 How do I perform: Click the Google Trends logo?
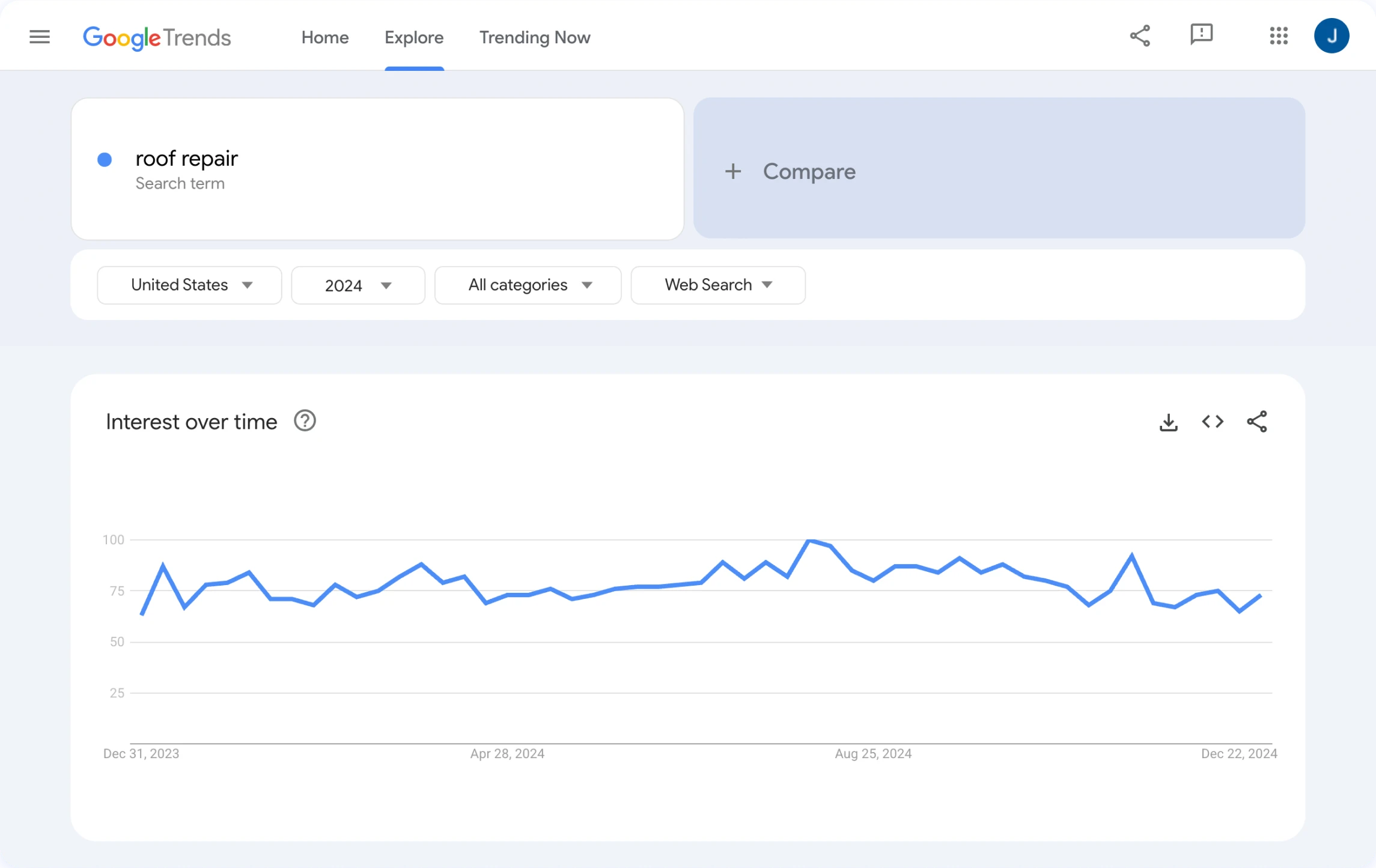pos(157,37)
